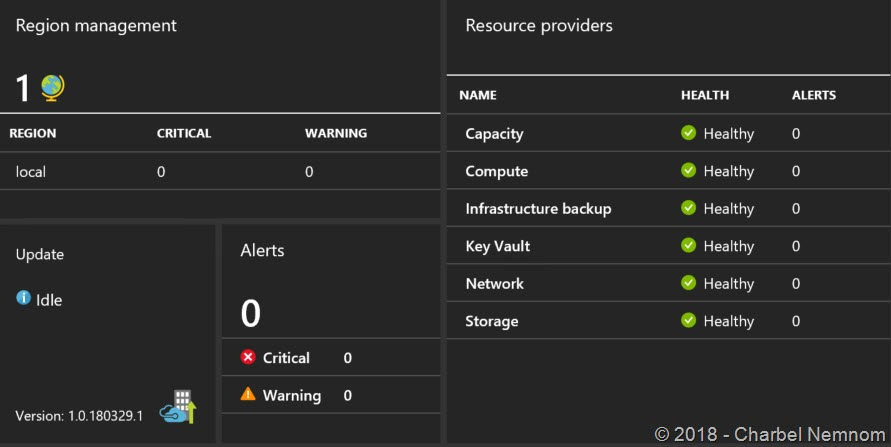Click Version: 1.0.180329.1 text
Screen dimensions: 891x447
coord(79,416)
